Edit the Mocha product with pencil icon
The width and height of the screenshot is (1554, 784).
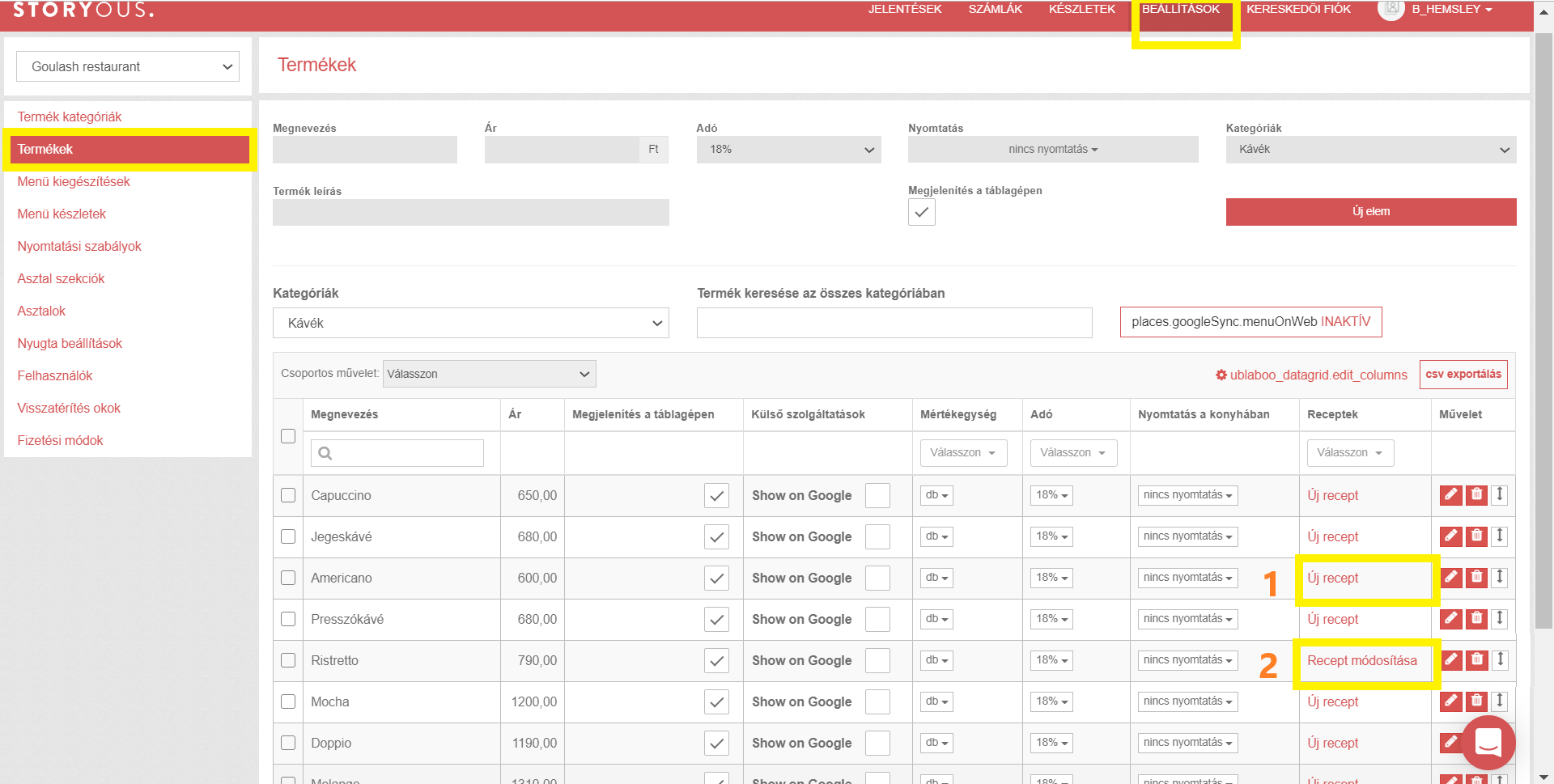coord(1451,701)
